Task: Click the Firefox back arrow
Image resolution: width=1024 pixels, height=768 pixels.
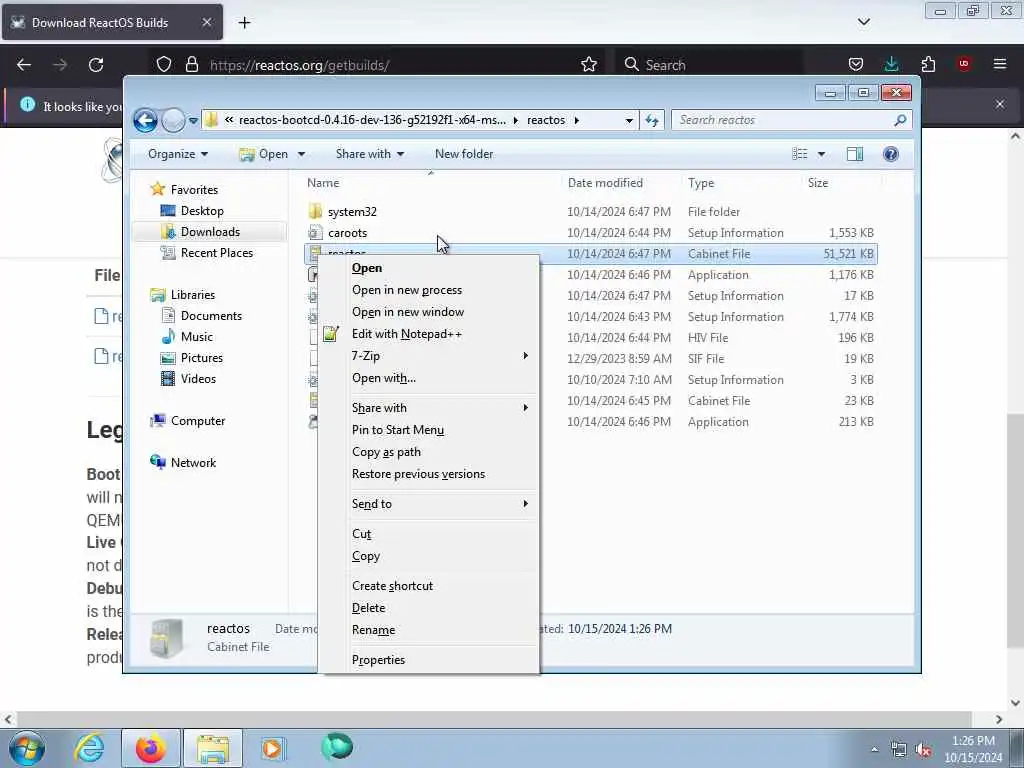Action: pos(24,65)
